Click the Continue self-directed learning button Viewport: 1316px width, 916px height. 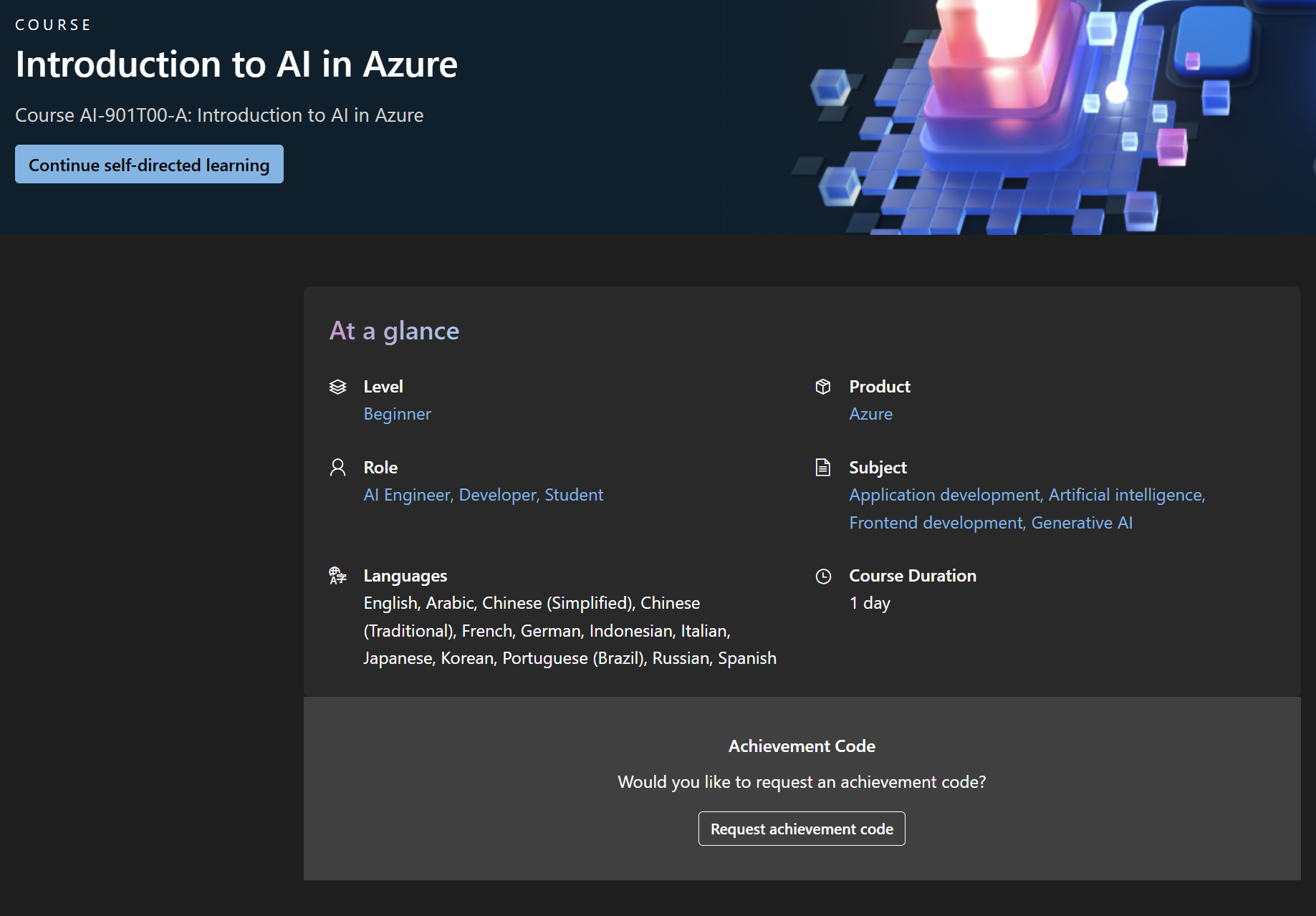(x=149, y=165)
